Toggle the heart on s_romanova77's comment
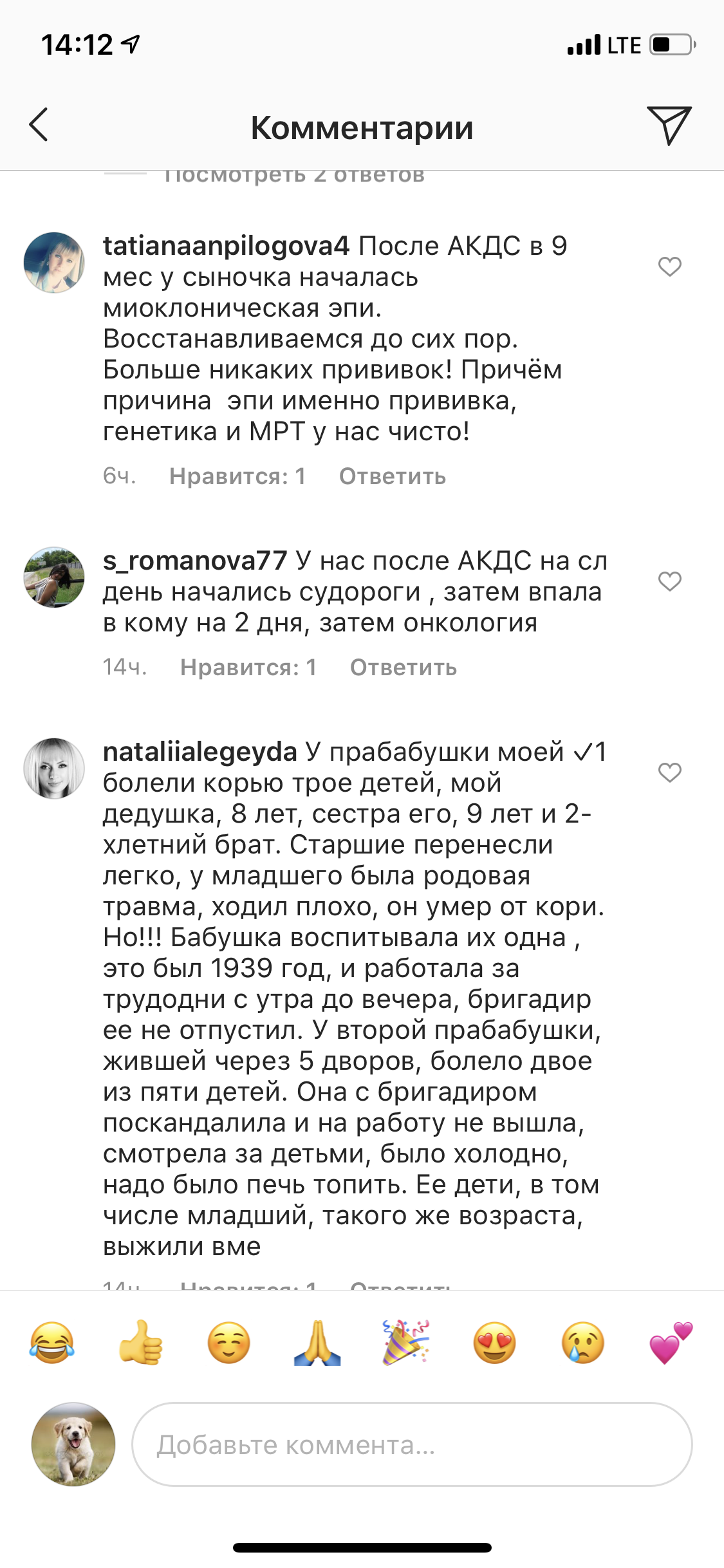This screenshot has width=724, height=1568. [669, 581]
